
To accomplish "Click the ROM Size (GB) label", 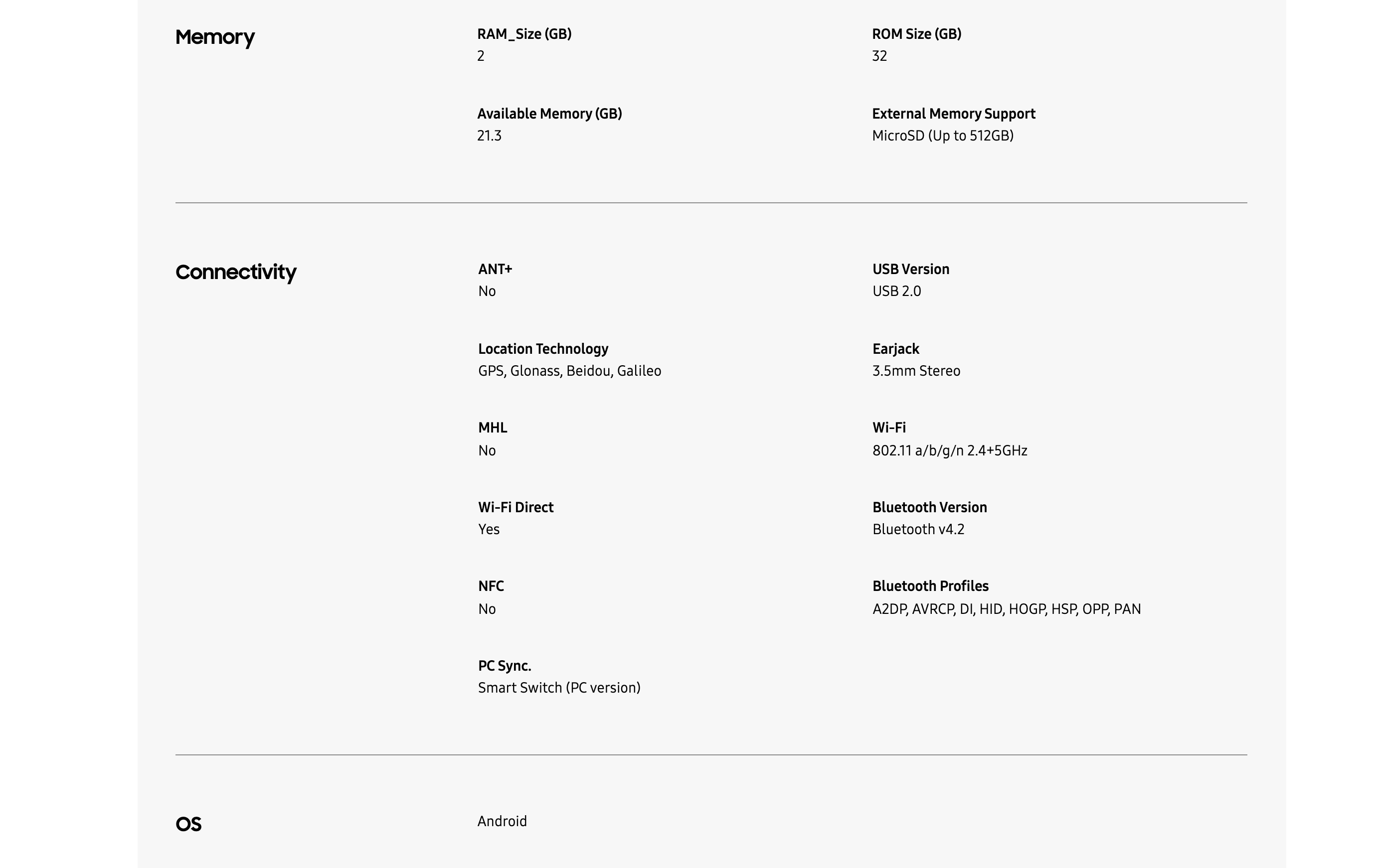I will [x=916, y=34].
